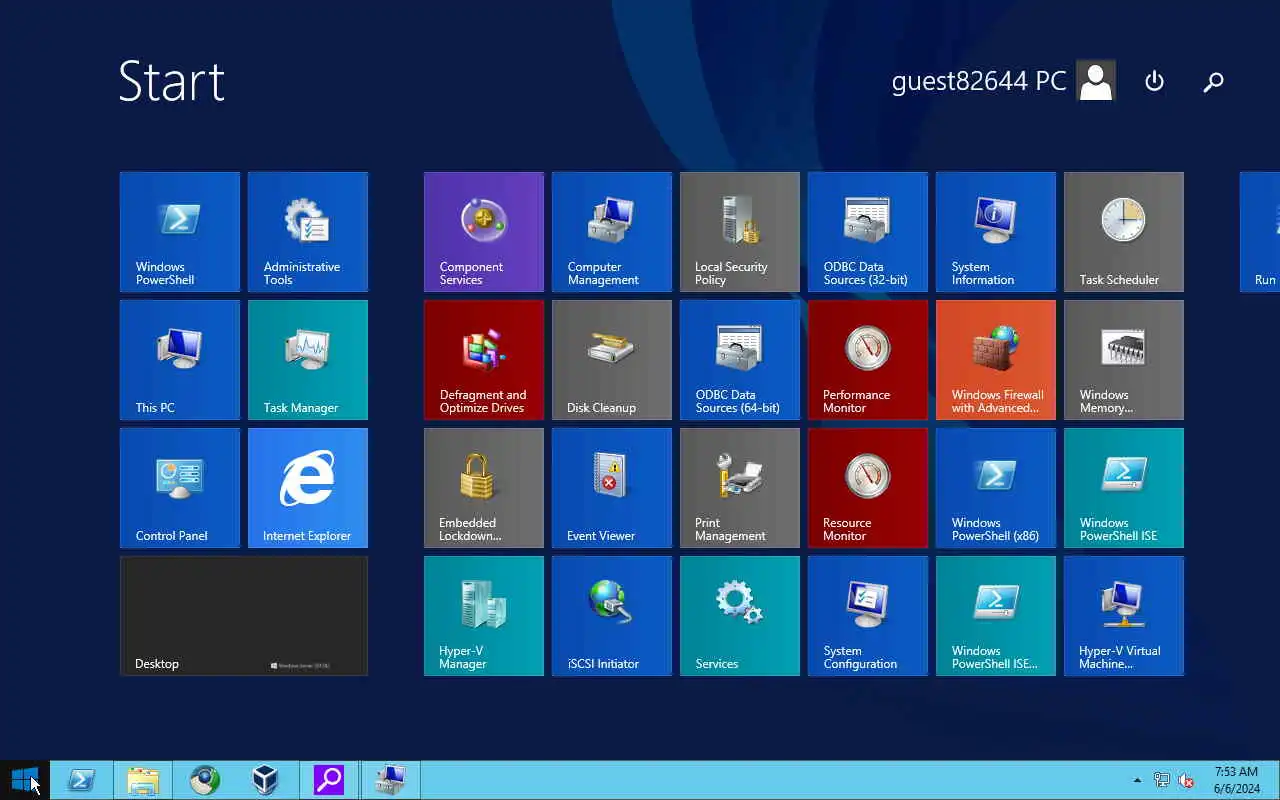The height and width of the screenshot is (800, 1280).
Task: Open the computer management icon in taskbar
Action: (390, 780)
